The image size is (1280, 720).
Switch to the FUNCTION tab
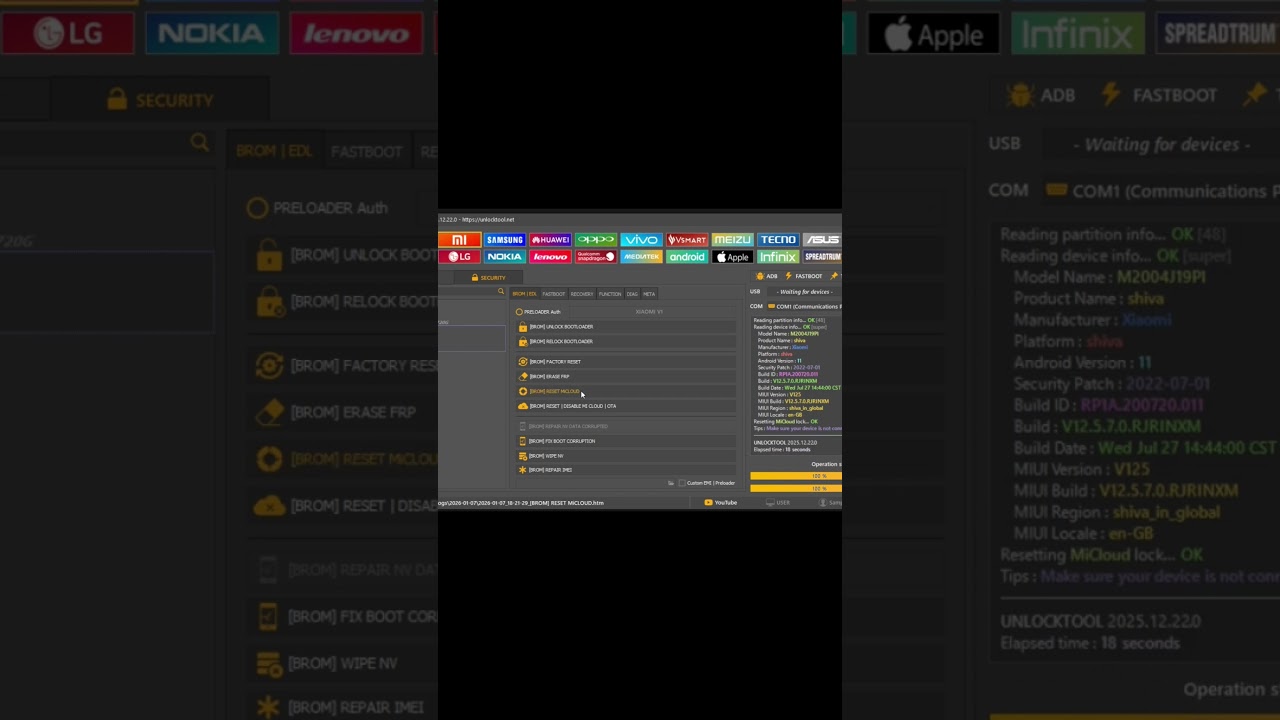coord(610,294)
